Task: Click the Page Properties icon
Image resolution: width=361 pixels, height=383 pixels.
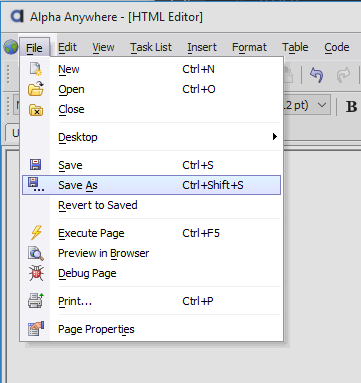Action: coord(36,329)
